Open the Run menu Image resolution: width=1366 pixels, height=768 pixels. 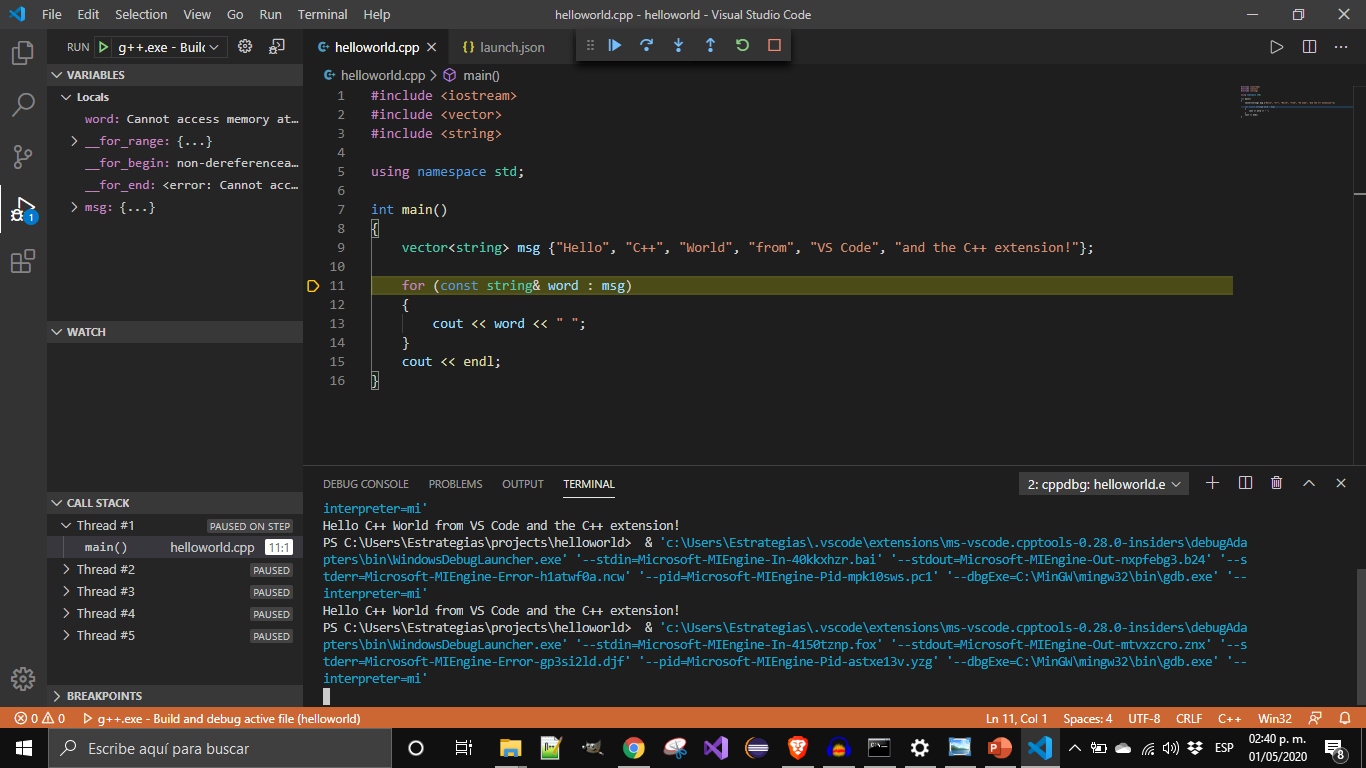(270, 14)
